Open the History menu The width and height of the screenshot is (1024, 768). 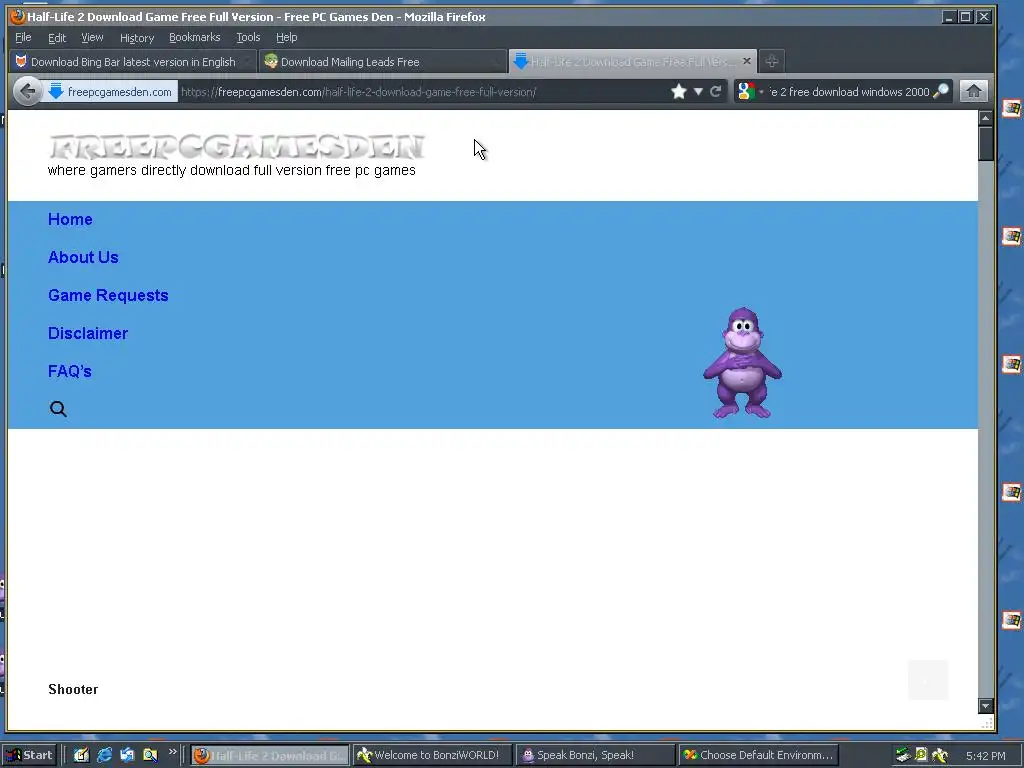136,37
